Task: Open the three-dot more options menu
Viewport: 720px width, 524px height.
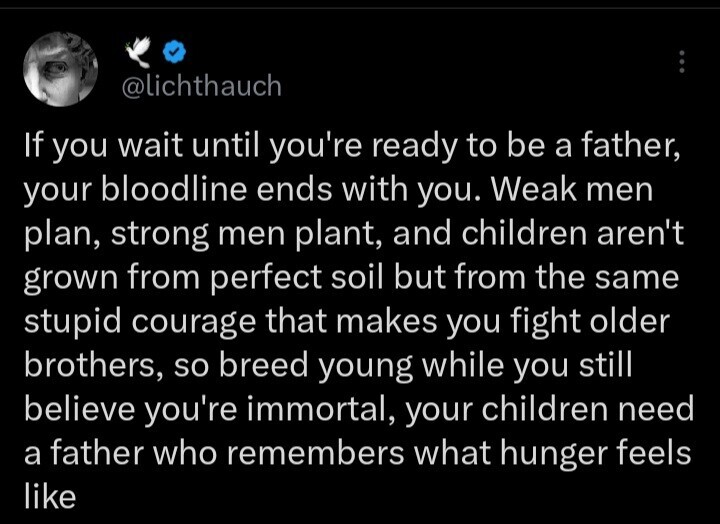Action: [682, 62]
